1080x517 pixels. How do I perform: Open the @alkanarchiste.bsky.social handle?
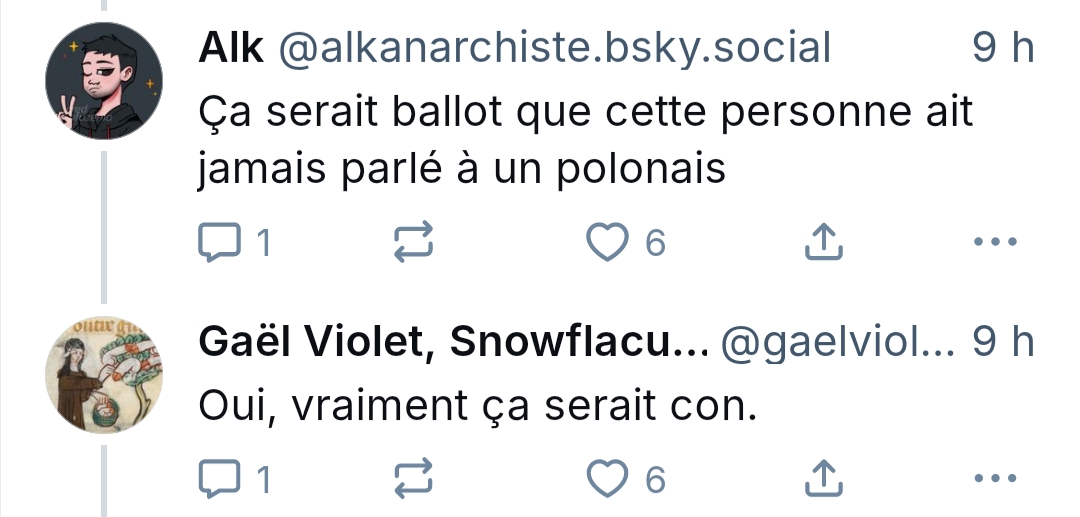(x=552, y=48)
